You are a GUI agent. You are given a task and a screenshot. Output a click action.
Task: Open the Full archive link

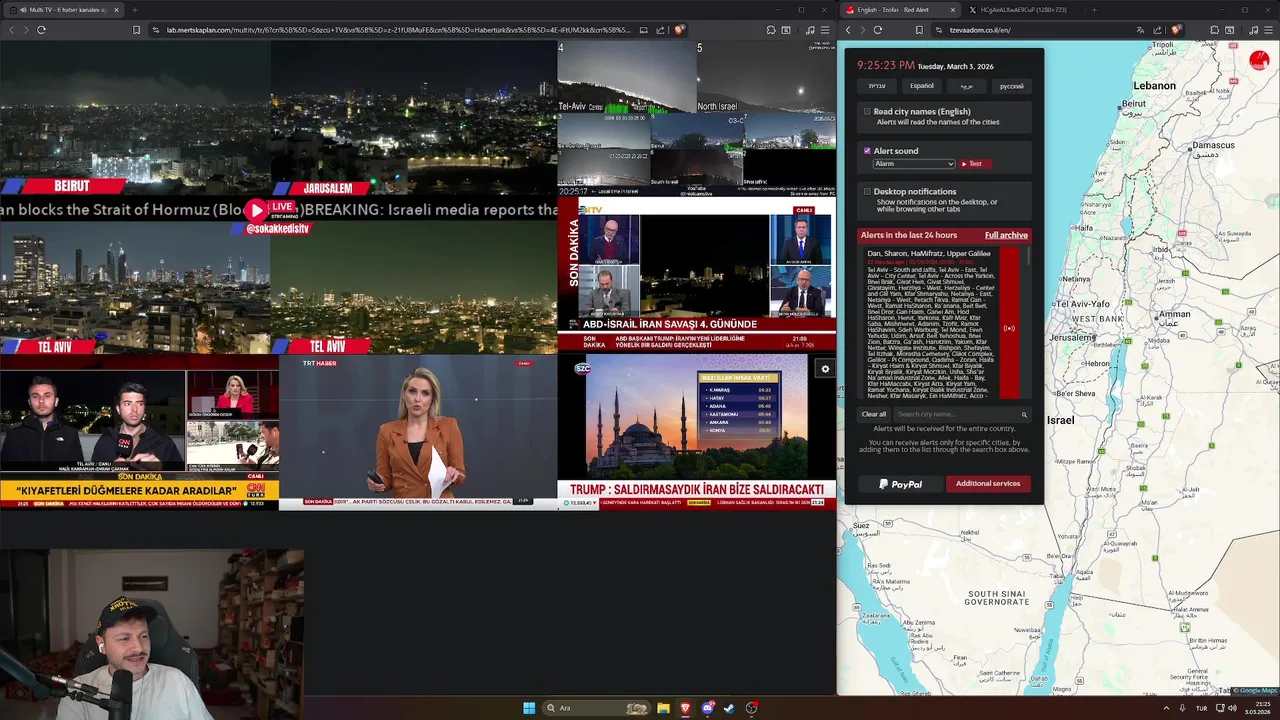pyautogui.click(x=1006, y=235)
